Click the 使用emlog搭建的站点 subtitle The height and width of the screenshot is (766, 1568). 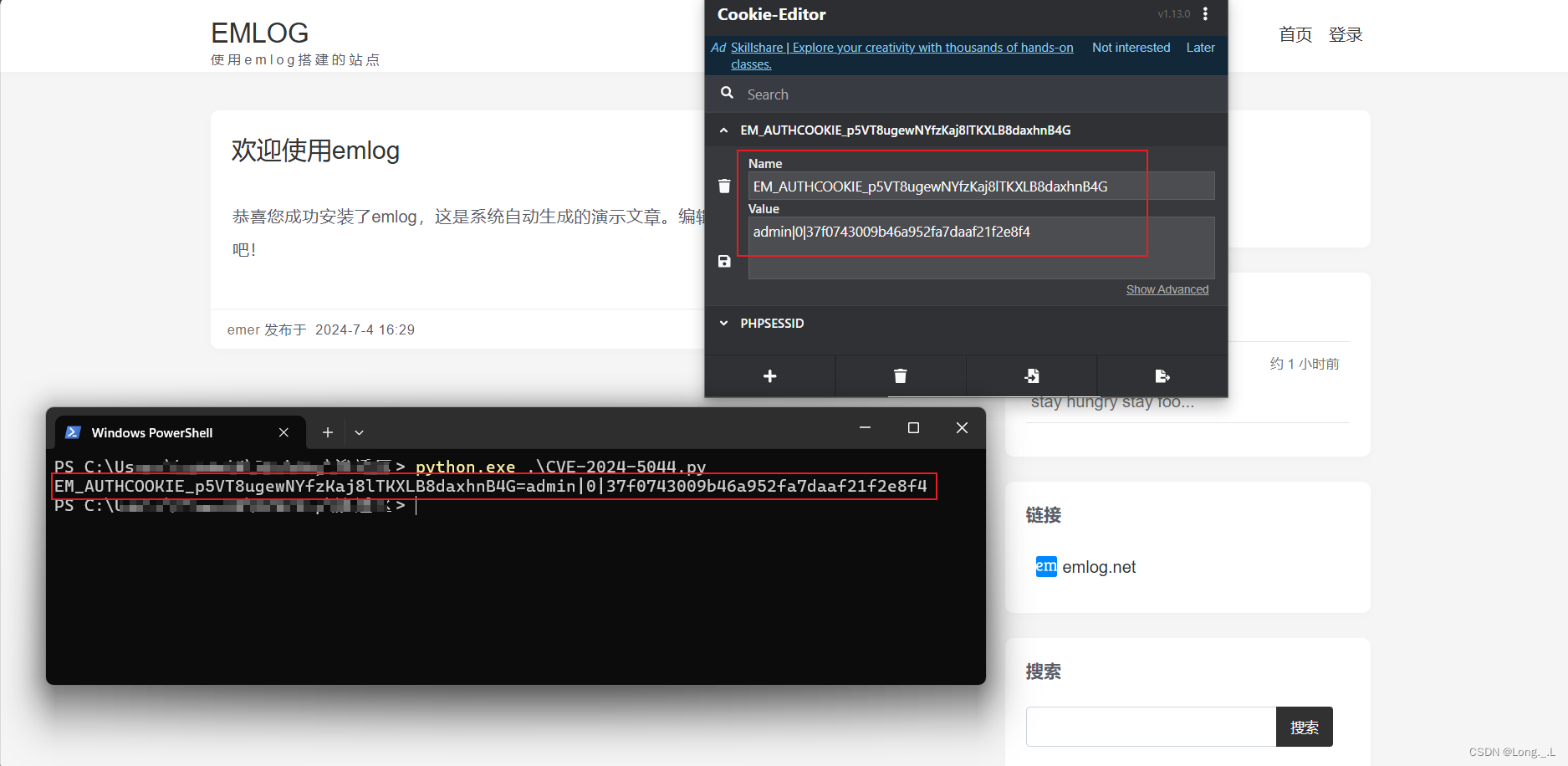295,60
